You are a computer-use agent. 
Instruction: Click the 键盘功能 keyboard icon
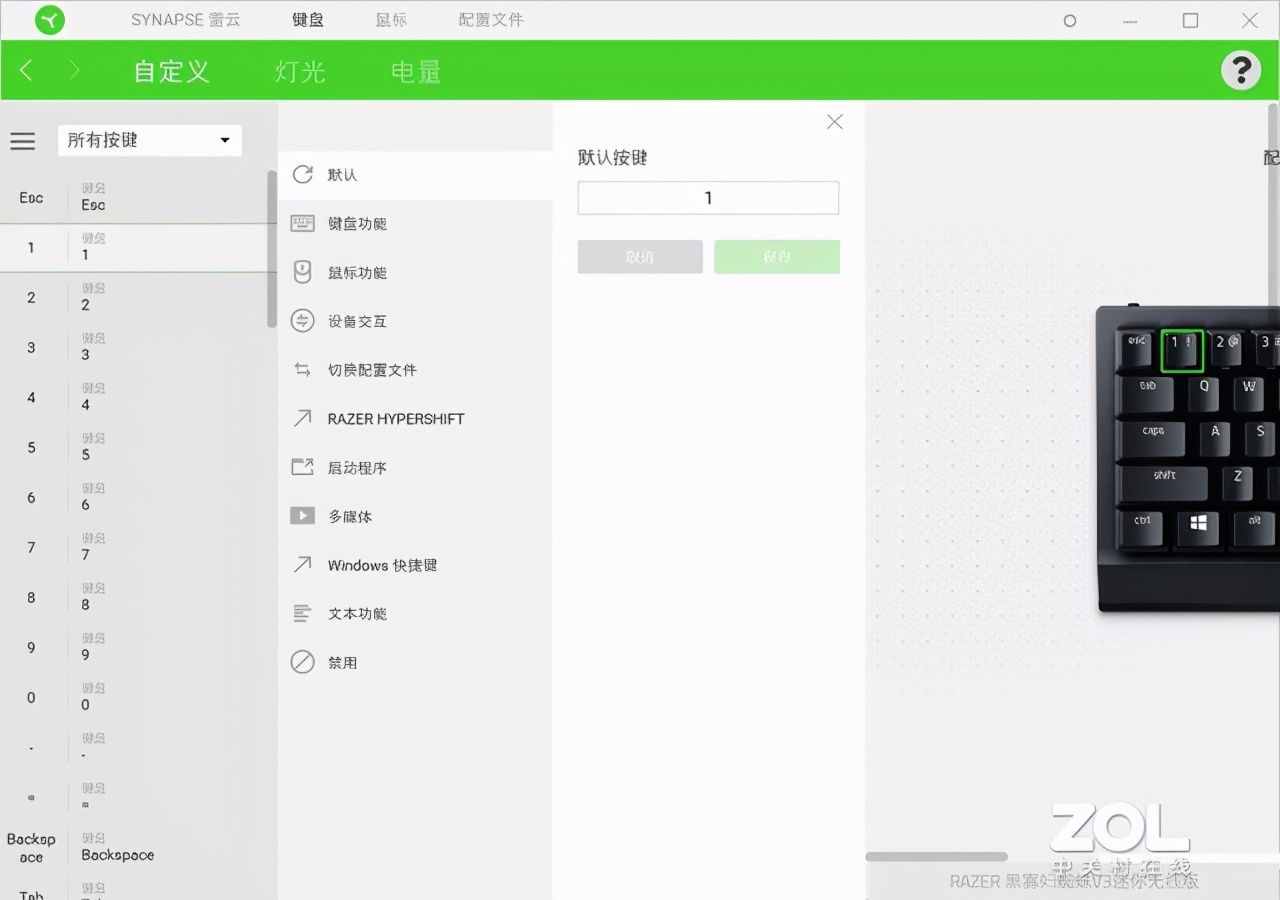(x=302, y=223)
